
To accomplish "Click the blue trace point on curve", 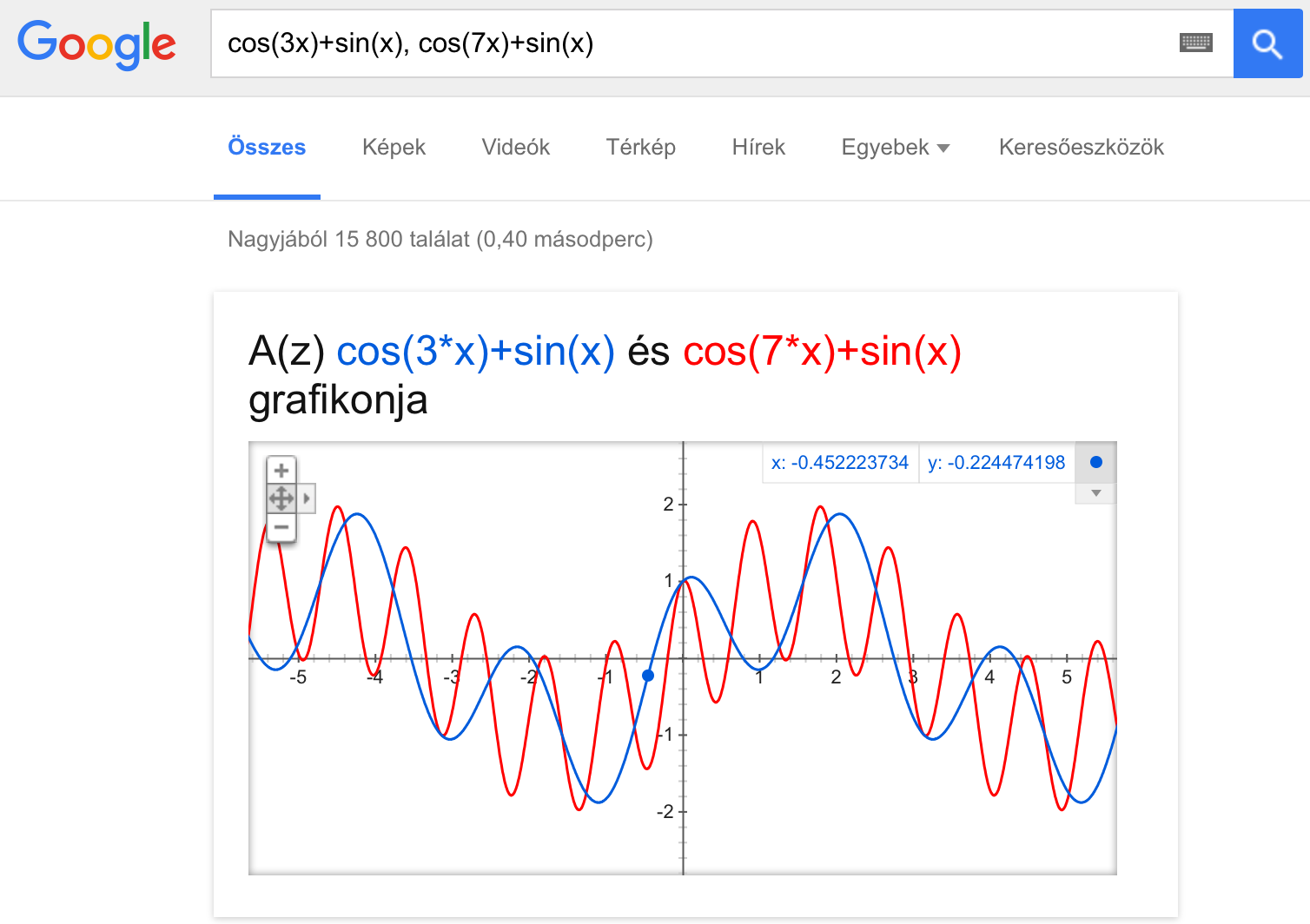I will (x=648, y=676).
